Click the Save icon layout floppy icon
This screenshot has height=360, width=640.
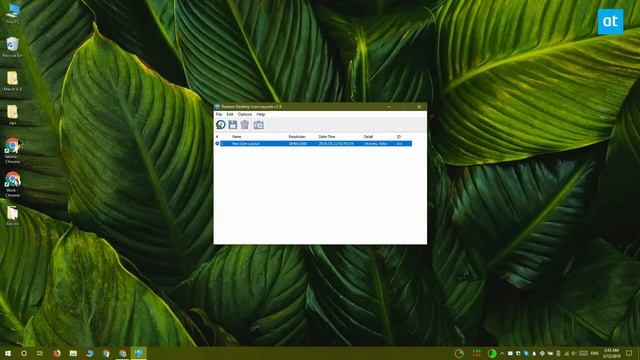point(233,125)
